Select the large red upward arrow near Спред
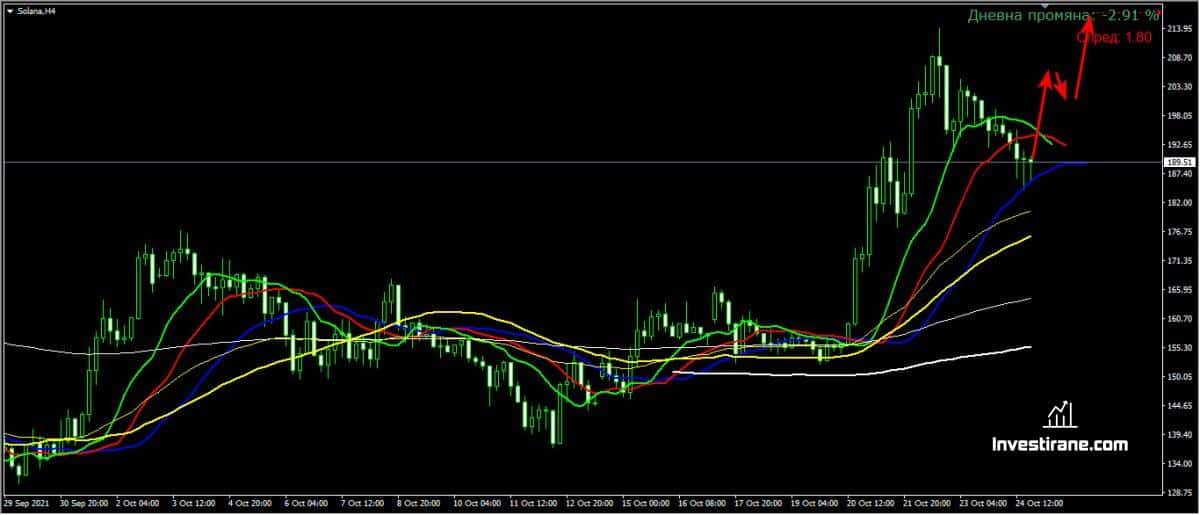The height and width of the screenshot is (515, 1200). coord(1083,58)
